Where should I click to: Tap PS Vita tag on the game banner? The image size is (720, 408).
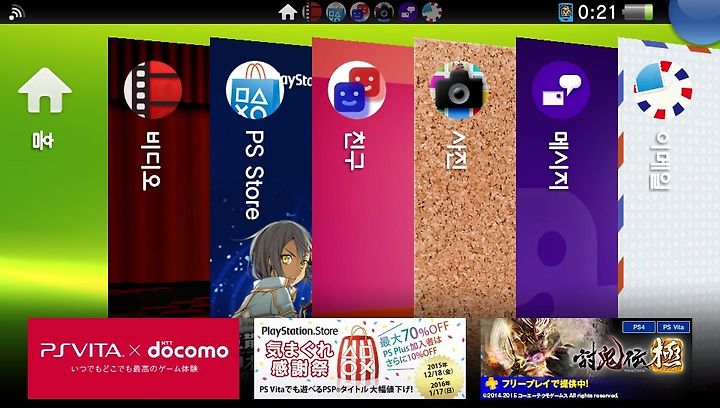click(x=674, y=327)
